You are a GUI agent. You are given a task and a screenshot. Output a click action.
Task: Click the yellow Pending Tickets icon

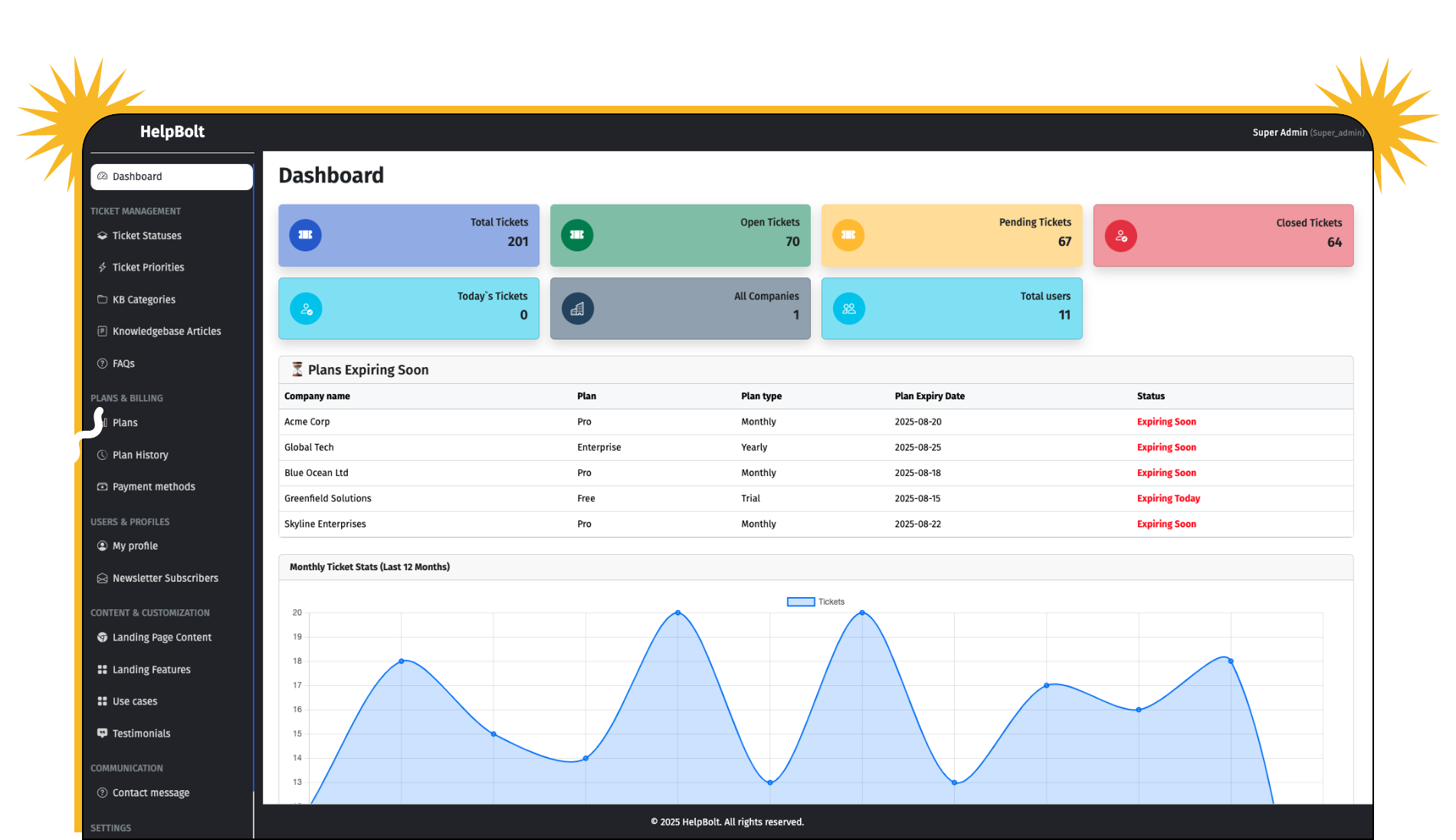[x=848, y=235]
